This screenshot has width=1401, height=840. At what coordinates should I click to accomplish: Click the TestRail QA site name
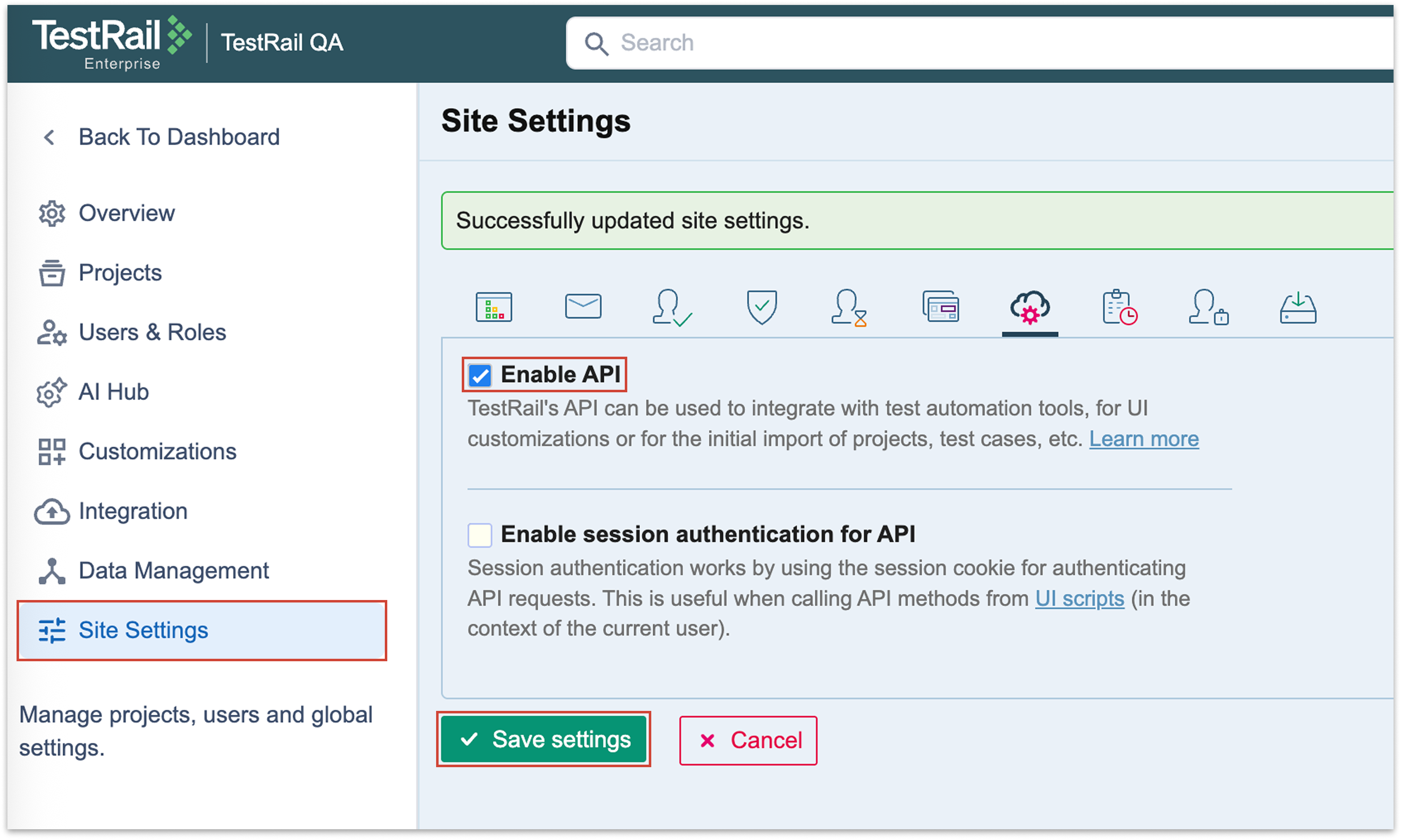click(282, 43)
